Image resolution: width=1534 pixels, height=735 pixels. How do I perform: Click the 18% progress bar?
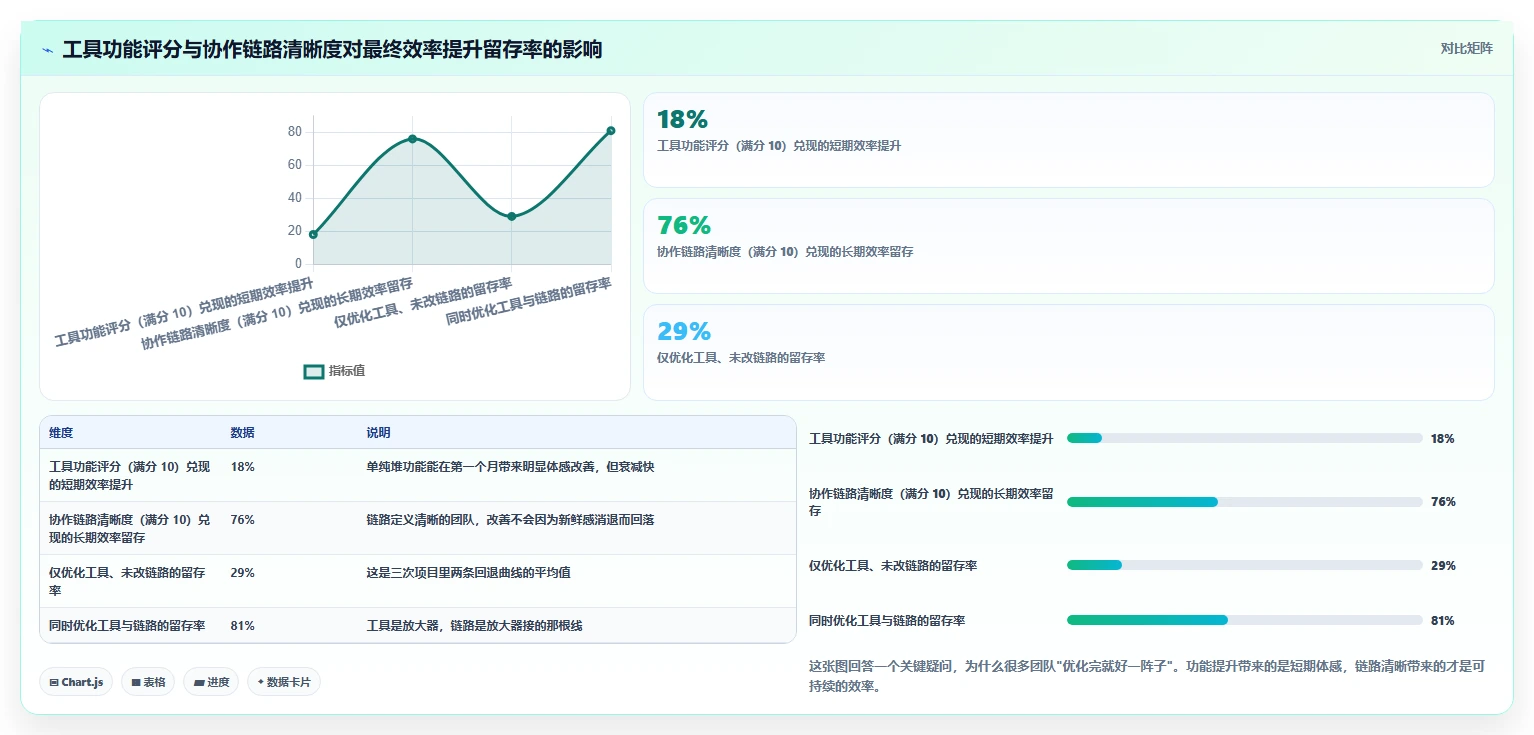point(1244,438)
